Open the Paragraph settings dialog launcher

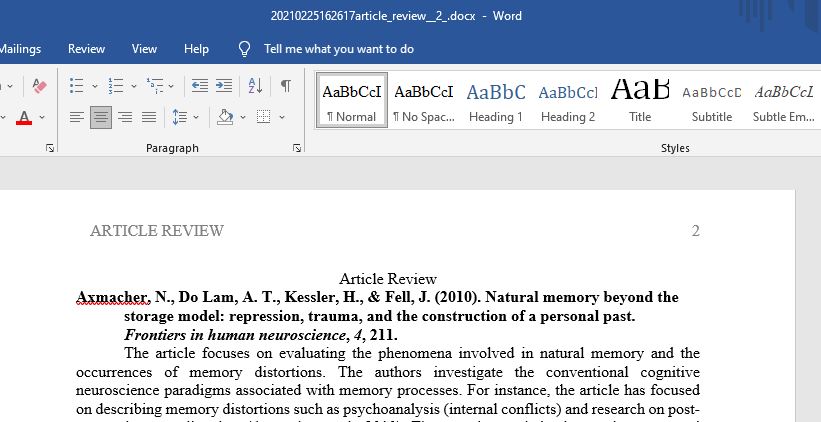[x=297, y=148]
